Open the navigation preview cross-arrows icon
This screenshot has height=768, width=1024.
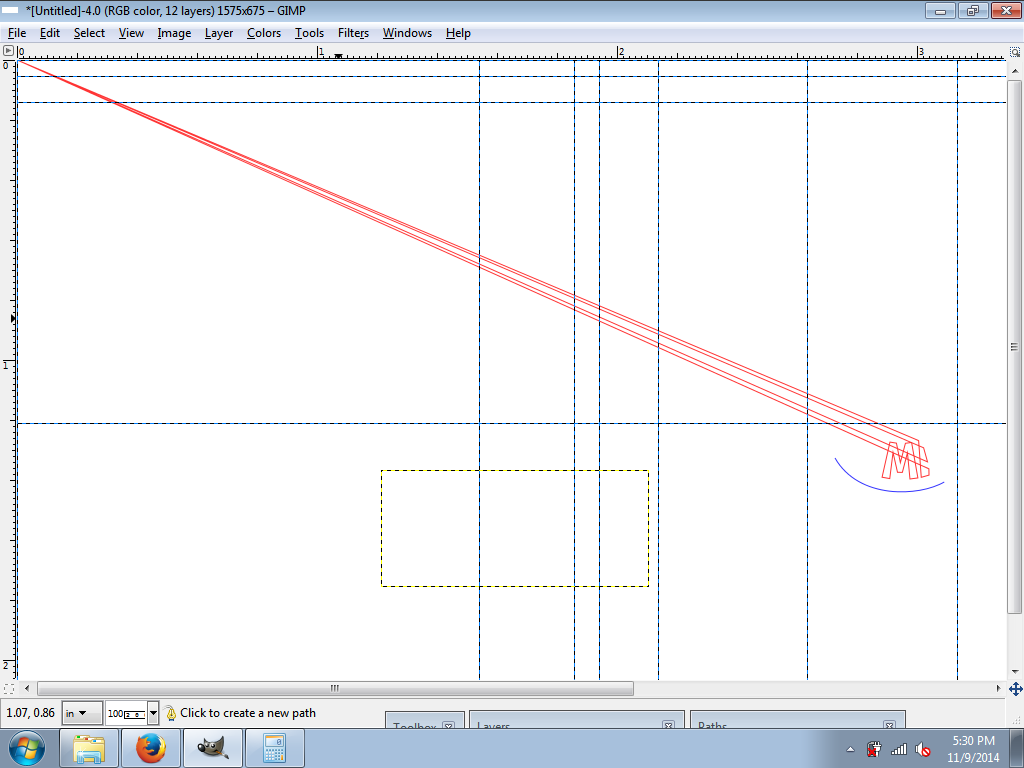click(x=1015, y=689)
